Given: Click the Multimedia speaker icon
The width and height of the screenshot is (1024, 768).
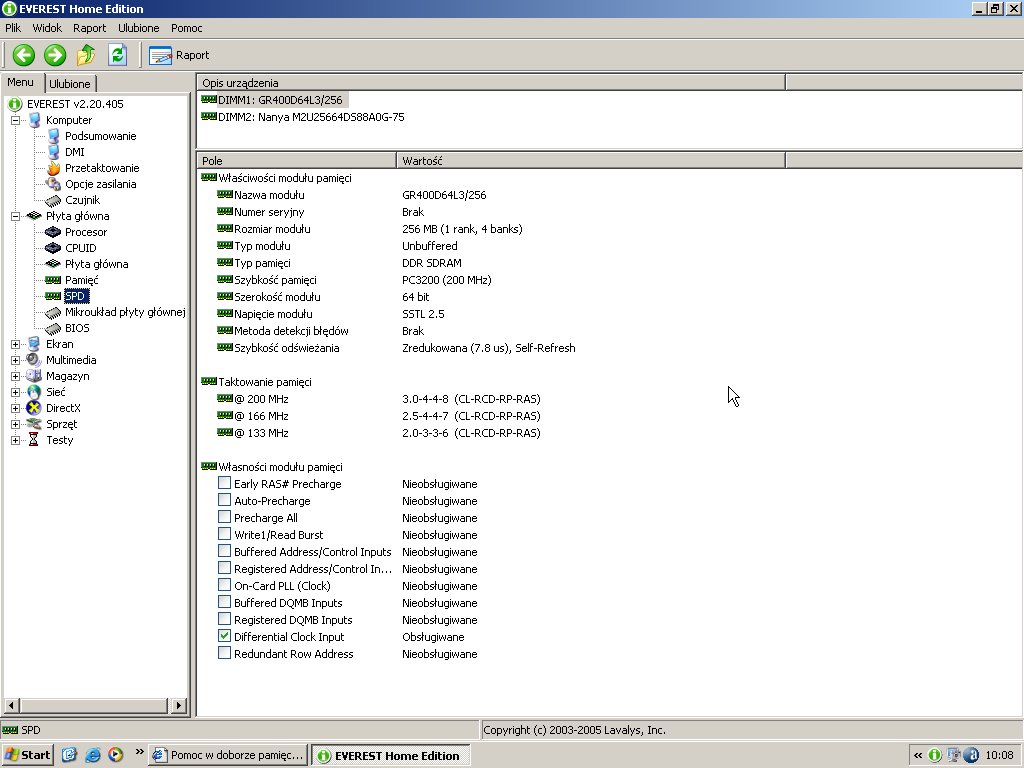Looking at the screenshot, I should pyautogui.click(x=34, y=360).
